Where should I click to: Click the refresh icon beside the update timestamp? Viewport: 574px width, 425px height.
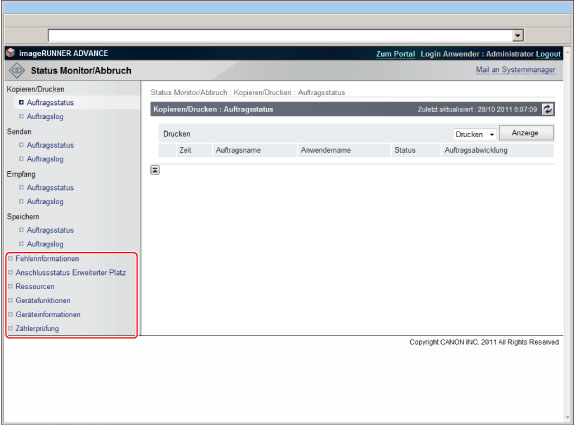click(548, 109)
